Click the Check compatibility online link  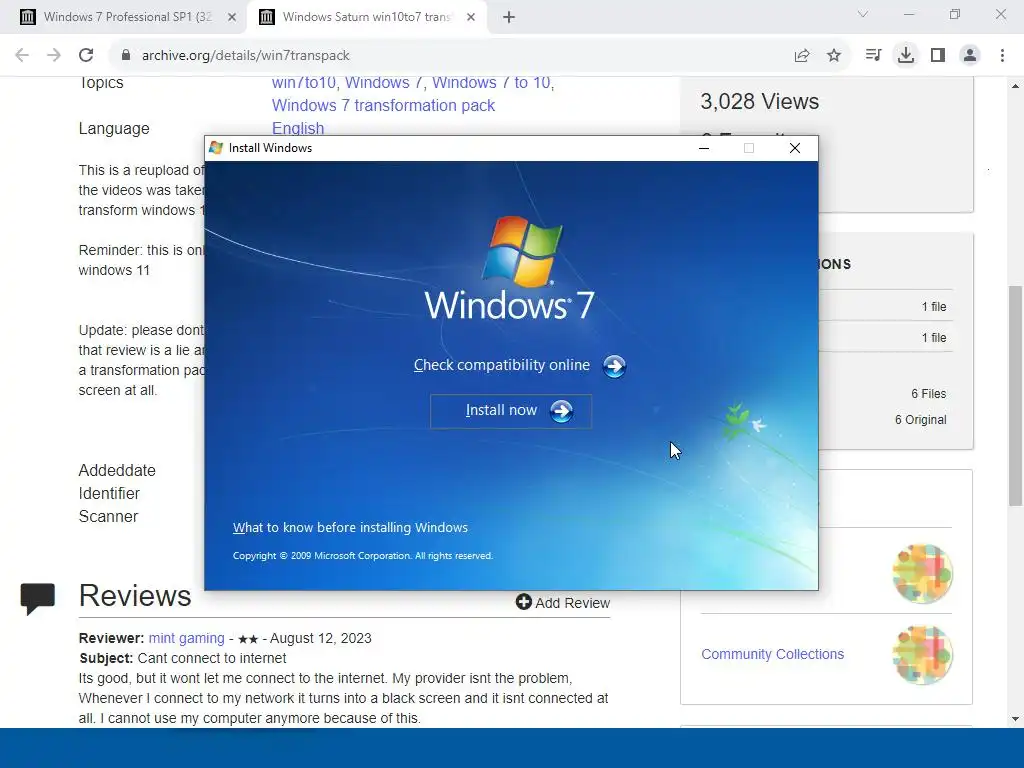(x=502, y=365)
